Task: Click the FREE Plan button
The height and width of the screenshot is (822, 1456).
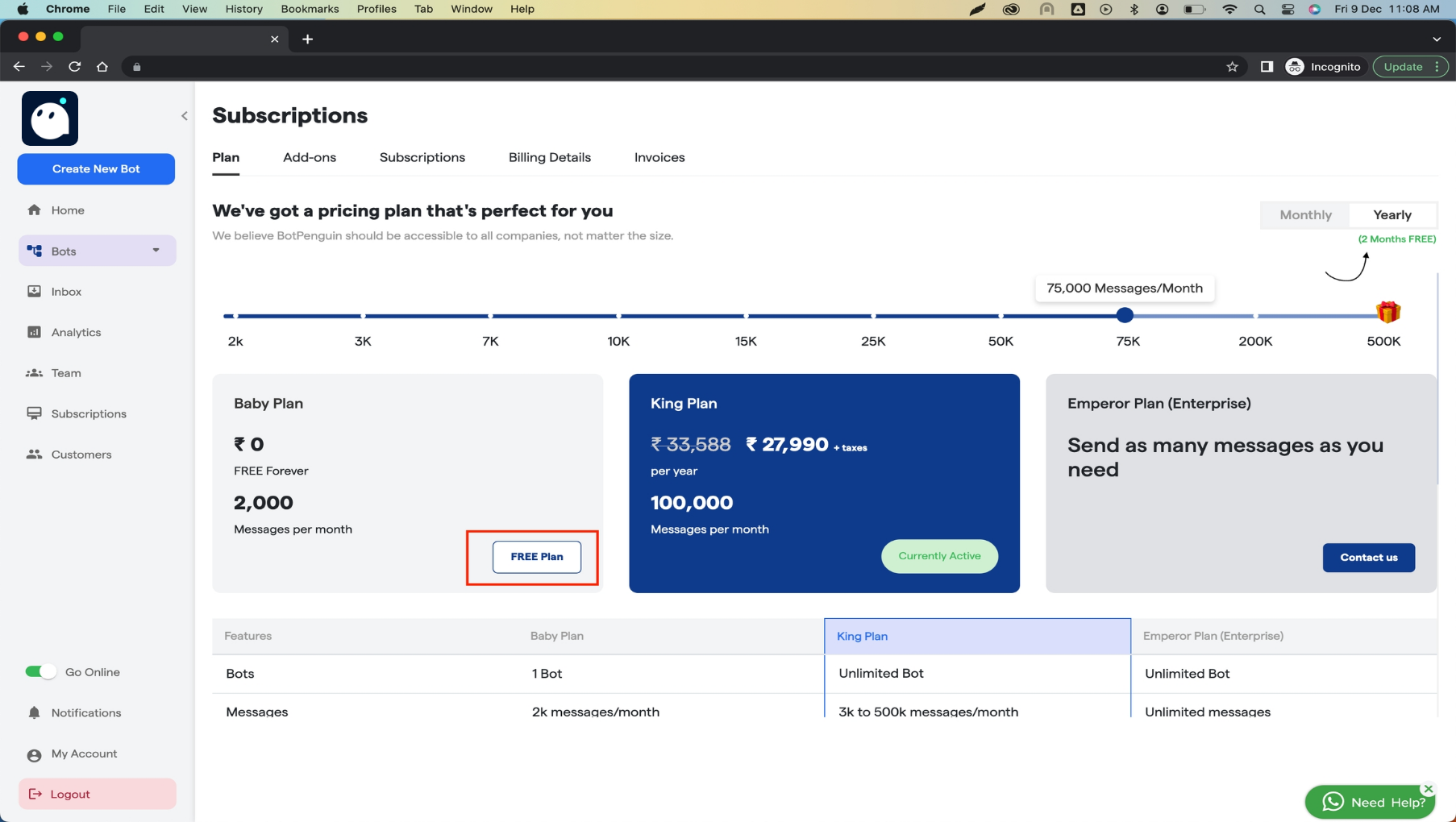Action: [x=537, y=557]
